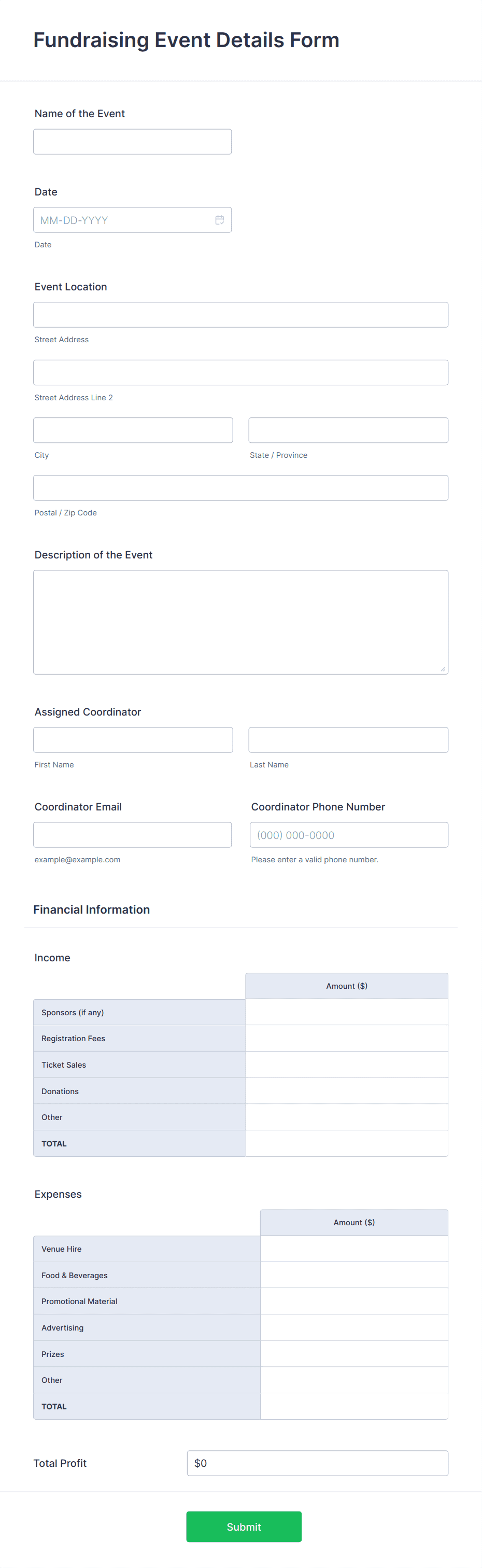The width and height of the screenshot is (482, 1568).
Task: Select the Street Address Line 2 field
Action: (240, 372)
